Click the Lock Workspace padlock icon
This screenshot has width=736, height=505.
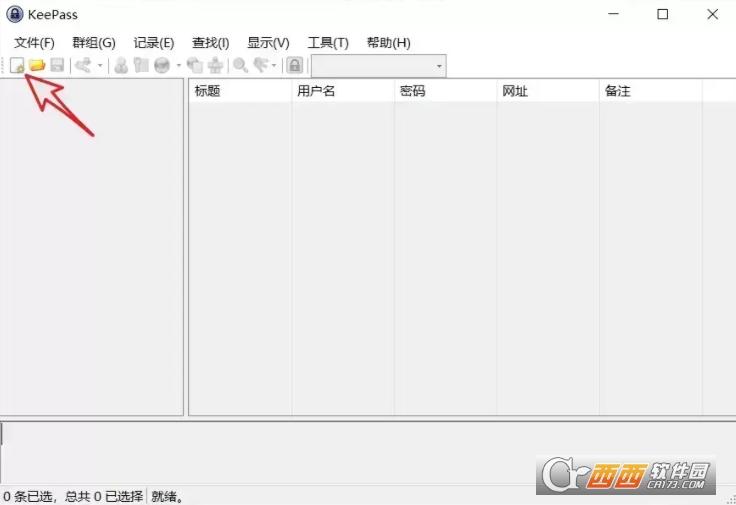tap(295, 65)
